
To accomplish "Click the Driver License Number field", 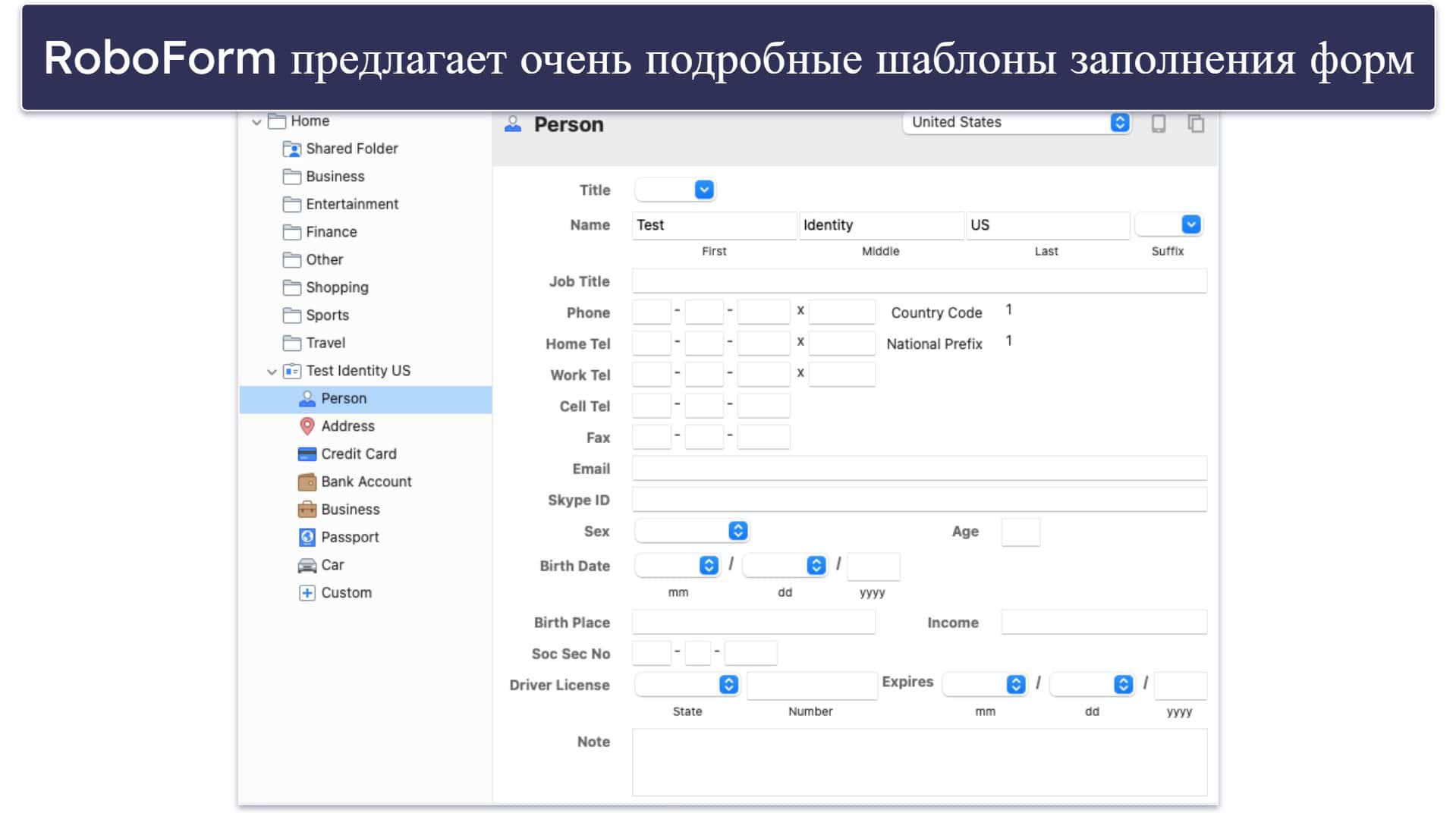I will click(x=812, y=686).
